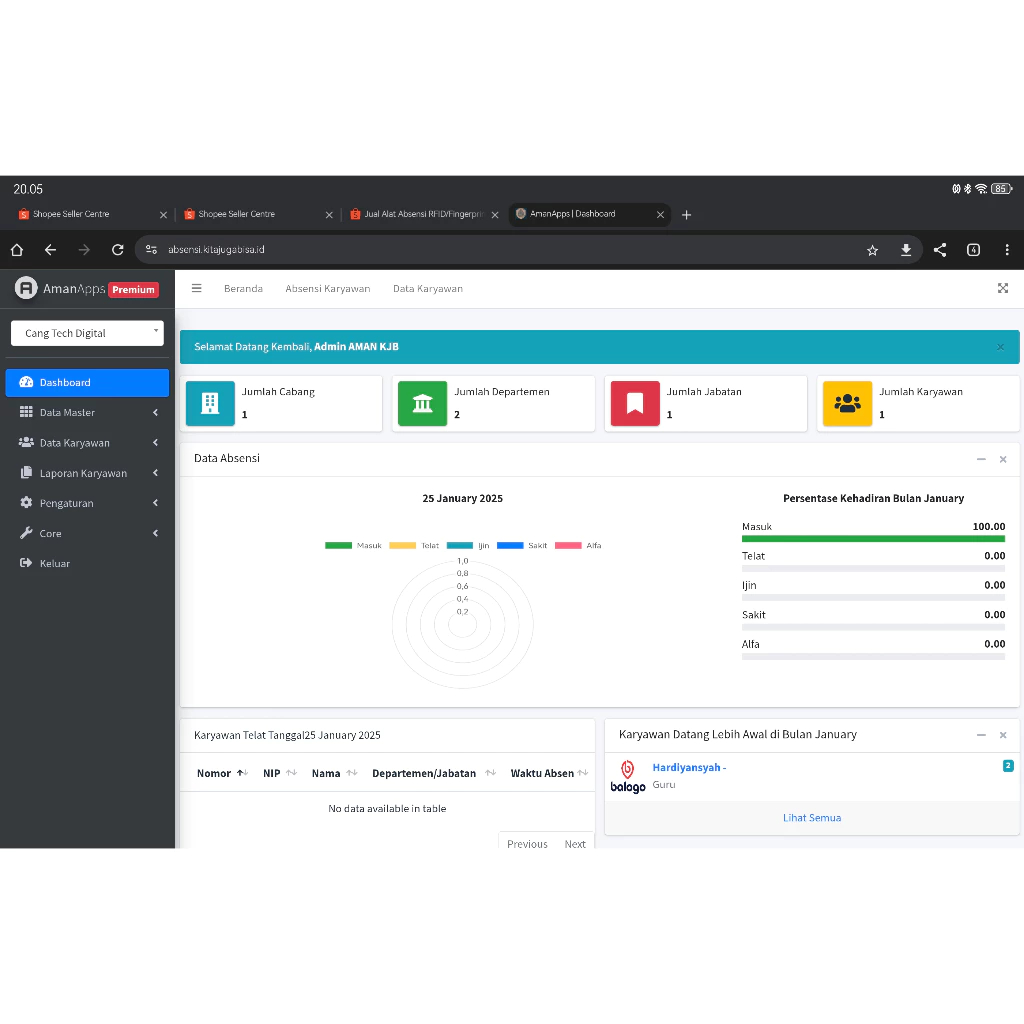The width and height of the screenshot is (1024, 1024).
Task: Click the Jumlah Departemen bank icon
Action: coord(422,403)
